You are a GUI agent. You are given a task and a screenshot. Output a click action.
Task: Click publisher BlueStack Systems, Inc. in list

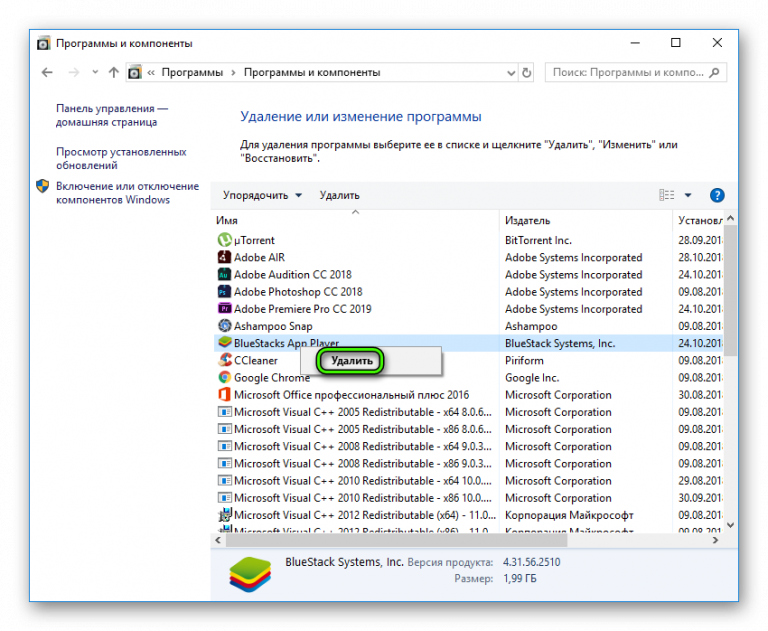click(x=560, y=343)
